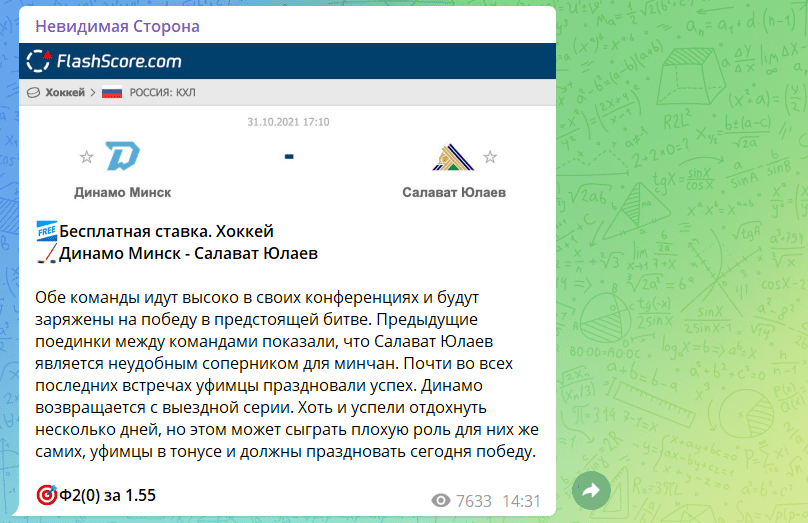
Task: Forward the post with the share arrow
Action: pos(591,491)
